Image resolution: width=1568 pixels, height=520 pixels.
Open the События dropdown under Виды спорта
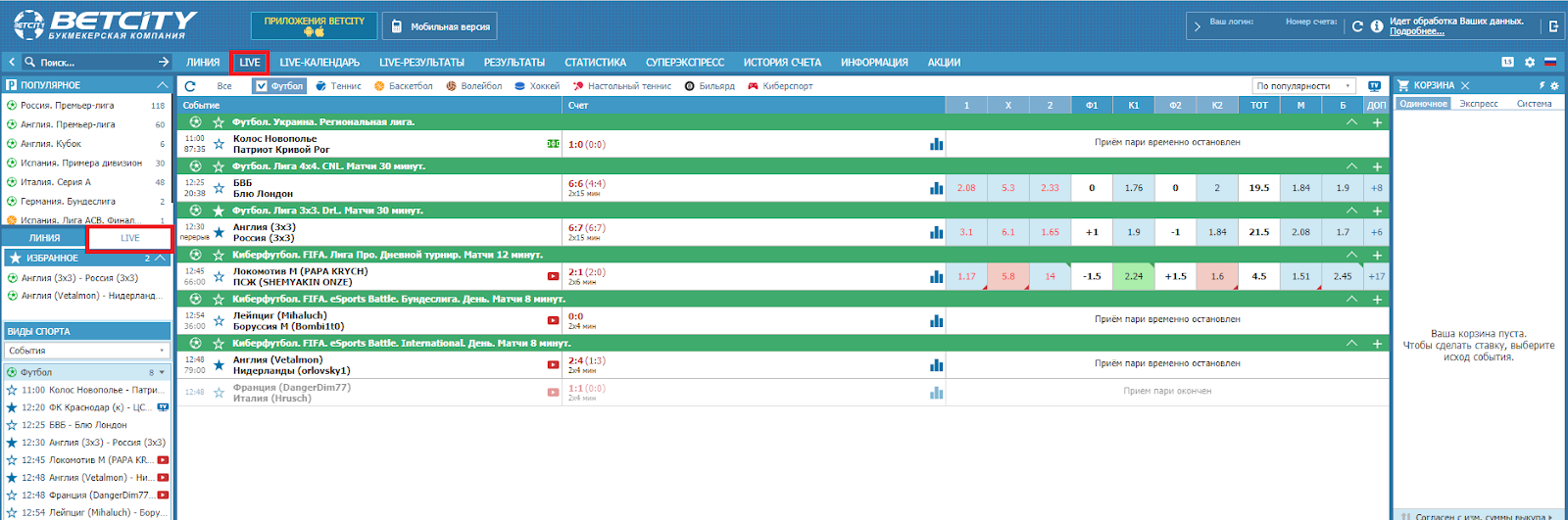pos(86,351)
